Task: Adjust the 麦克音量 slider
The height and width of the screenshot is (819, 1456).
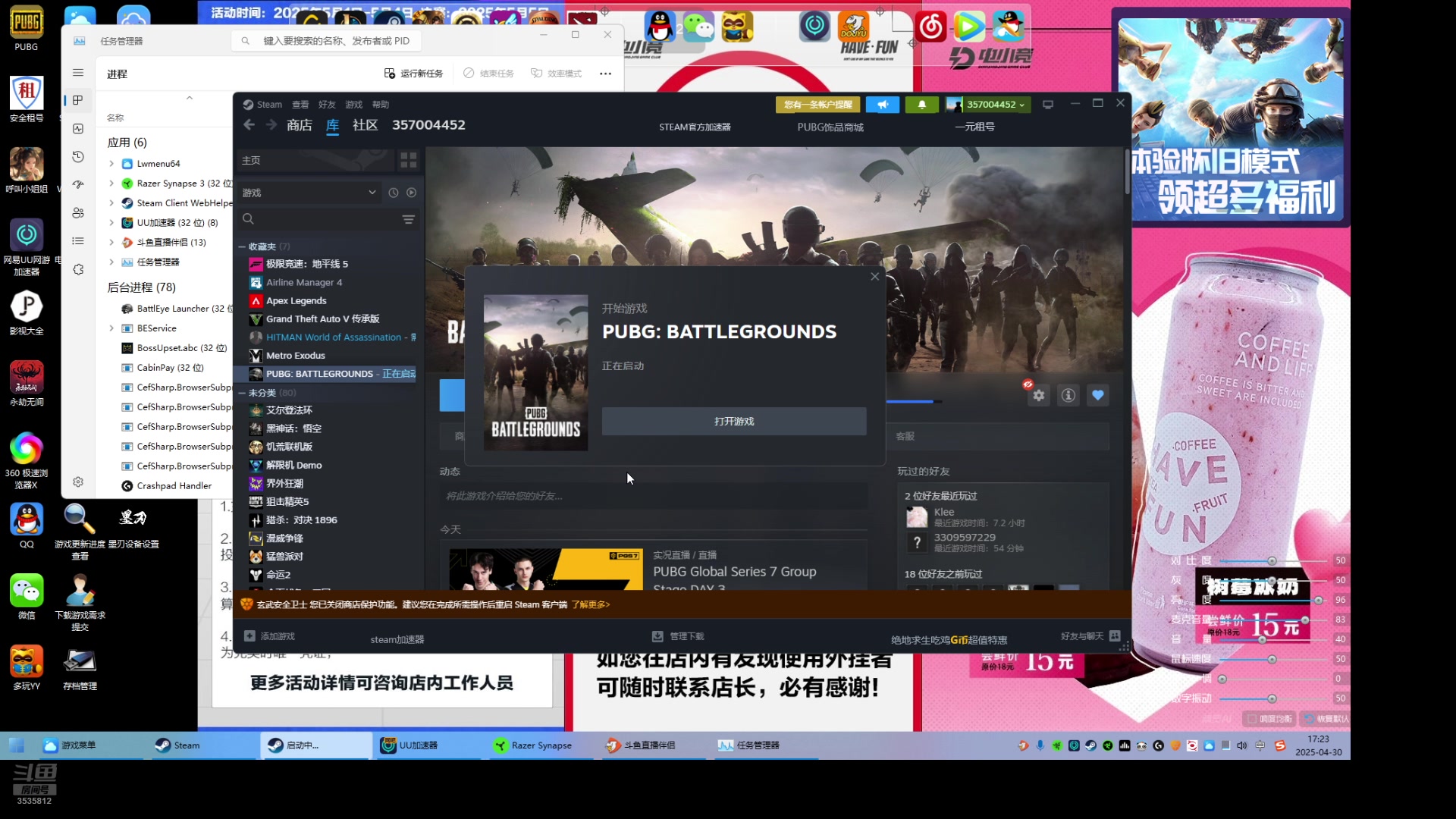Action: (1272, 620)
